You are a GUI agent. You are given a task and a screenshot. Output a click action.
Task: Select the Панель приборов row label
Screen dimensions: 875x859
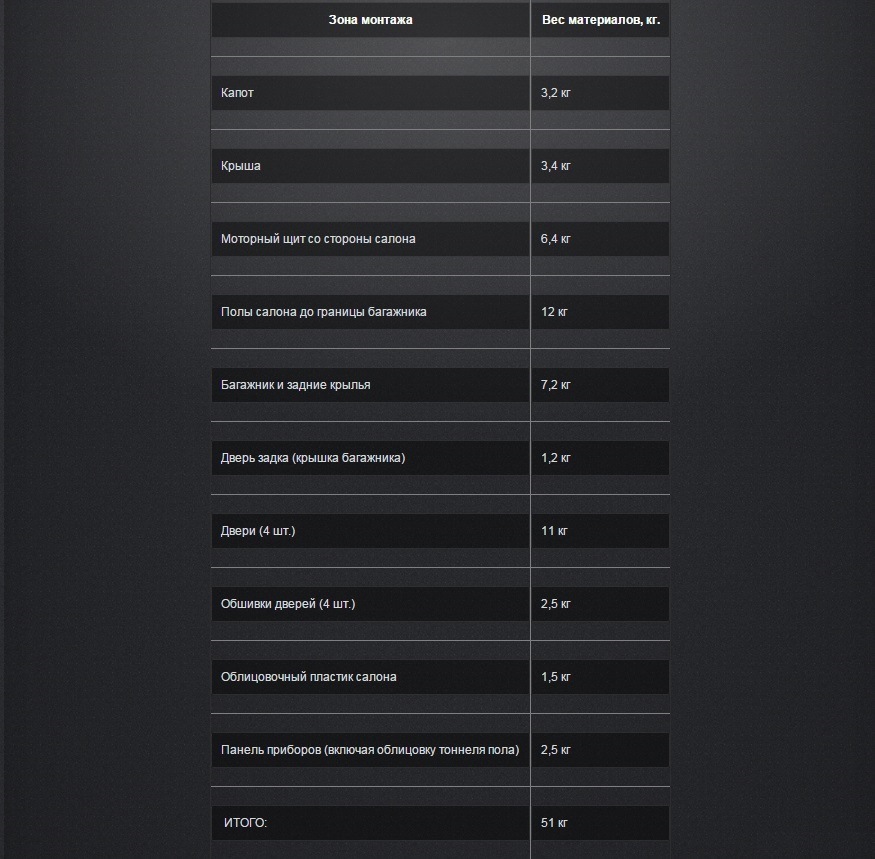(x=371, y=750)
